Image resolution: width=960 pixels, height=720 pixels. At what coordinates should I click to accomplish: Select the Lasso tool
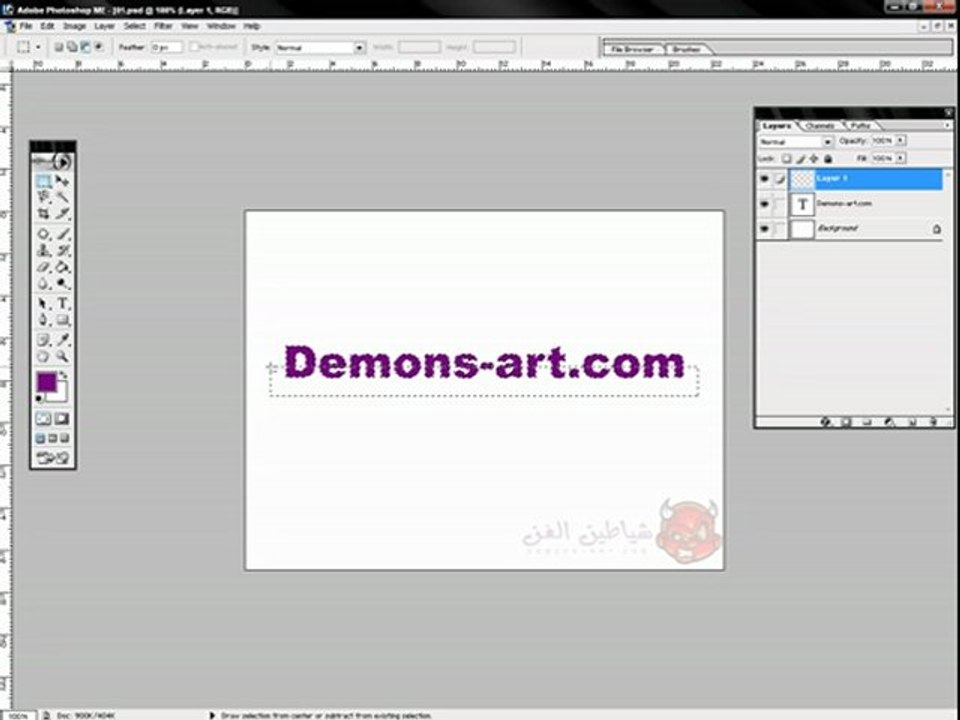[x=43, y=197]
